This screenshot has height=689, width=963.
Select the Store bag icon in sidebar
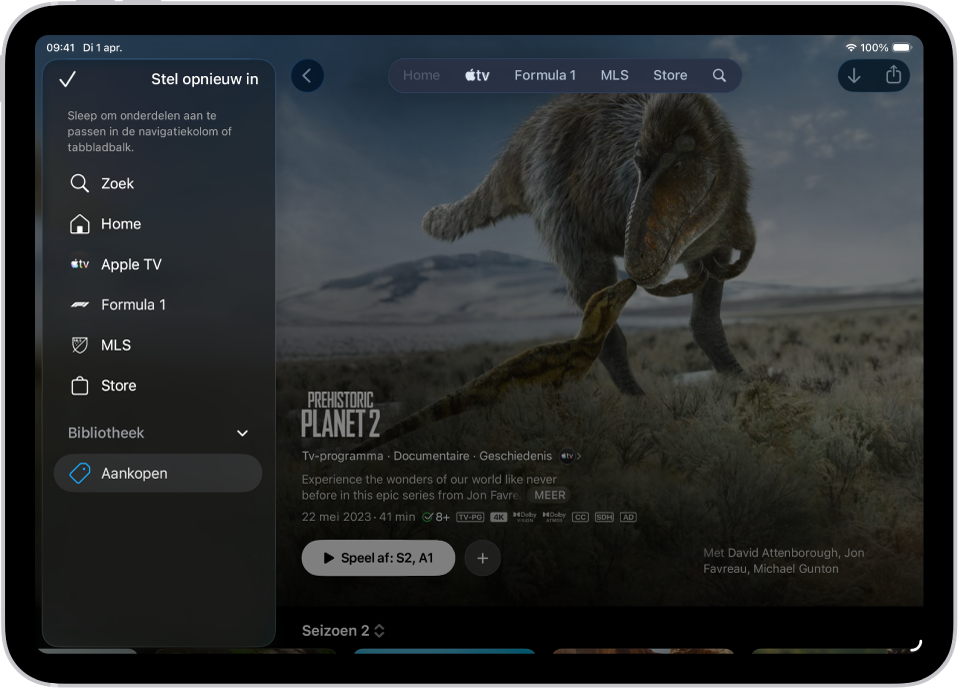tap(79, 386)
